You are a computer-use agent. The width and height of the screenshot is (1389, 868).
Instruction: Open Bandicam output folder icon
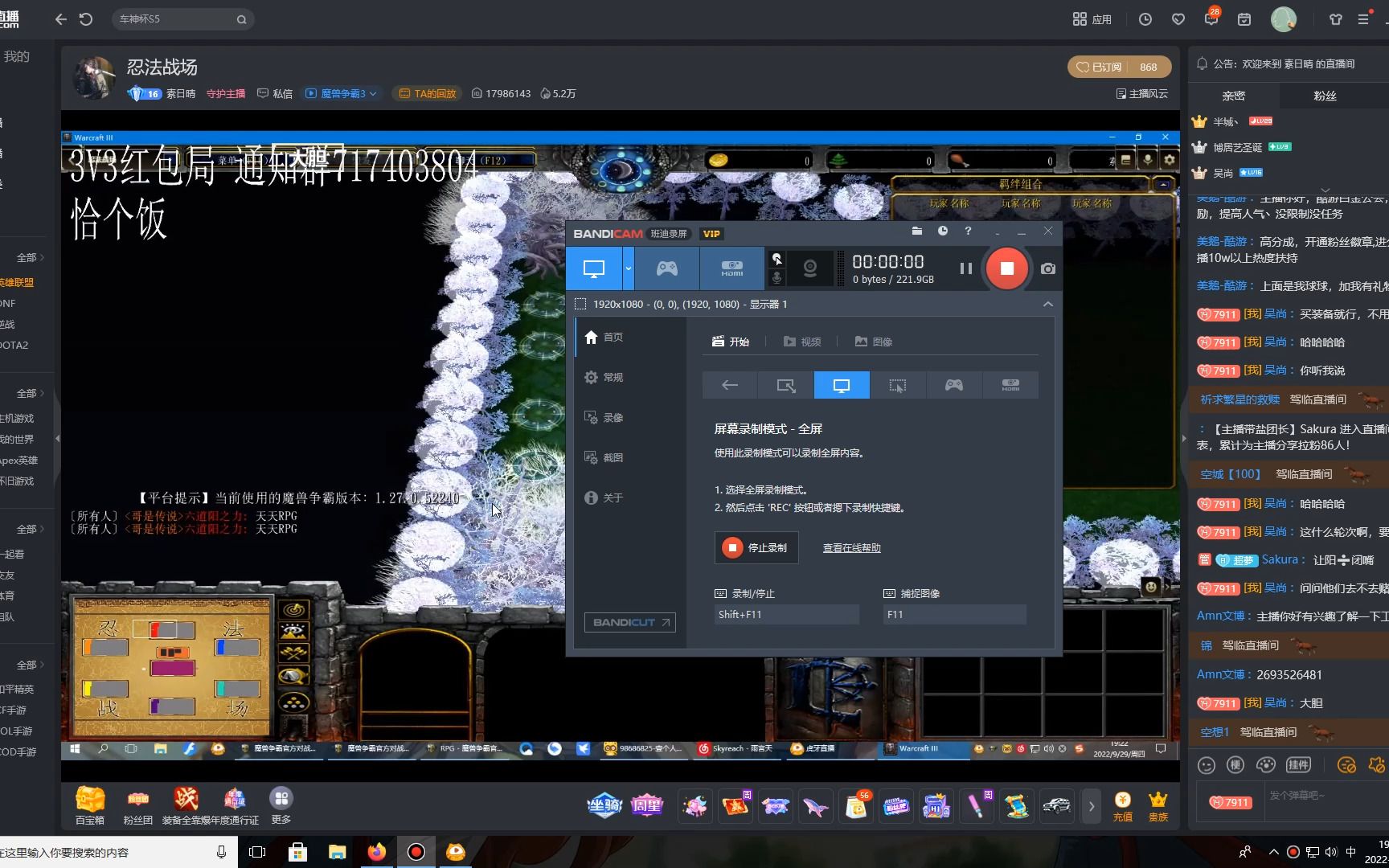917,231
